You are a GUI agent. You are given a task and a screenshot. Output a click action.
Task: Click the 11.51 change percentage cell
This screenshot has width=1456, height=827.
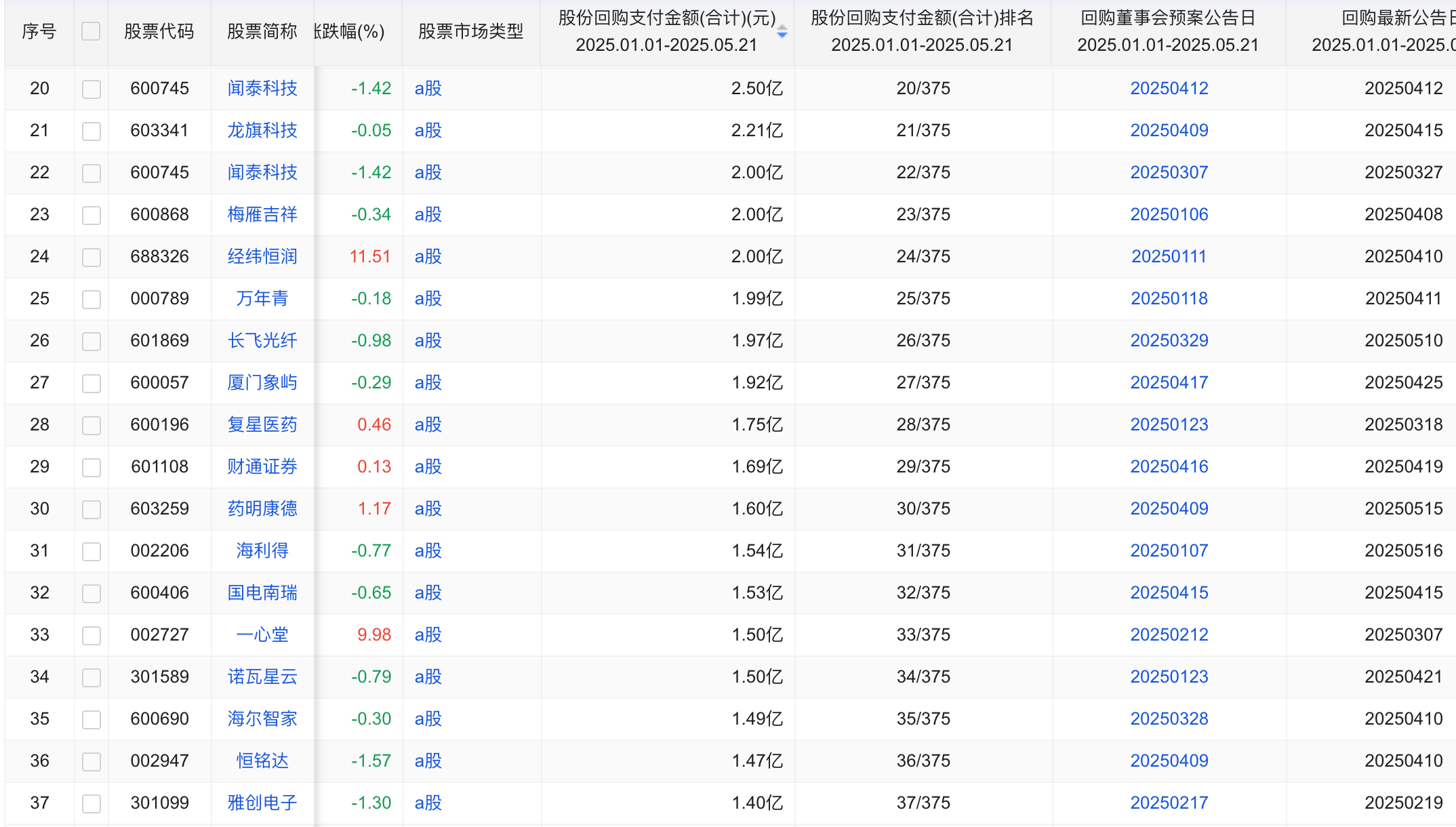coord(370,256)
